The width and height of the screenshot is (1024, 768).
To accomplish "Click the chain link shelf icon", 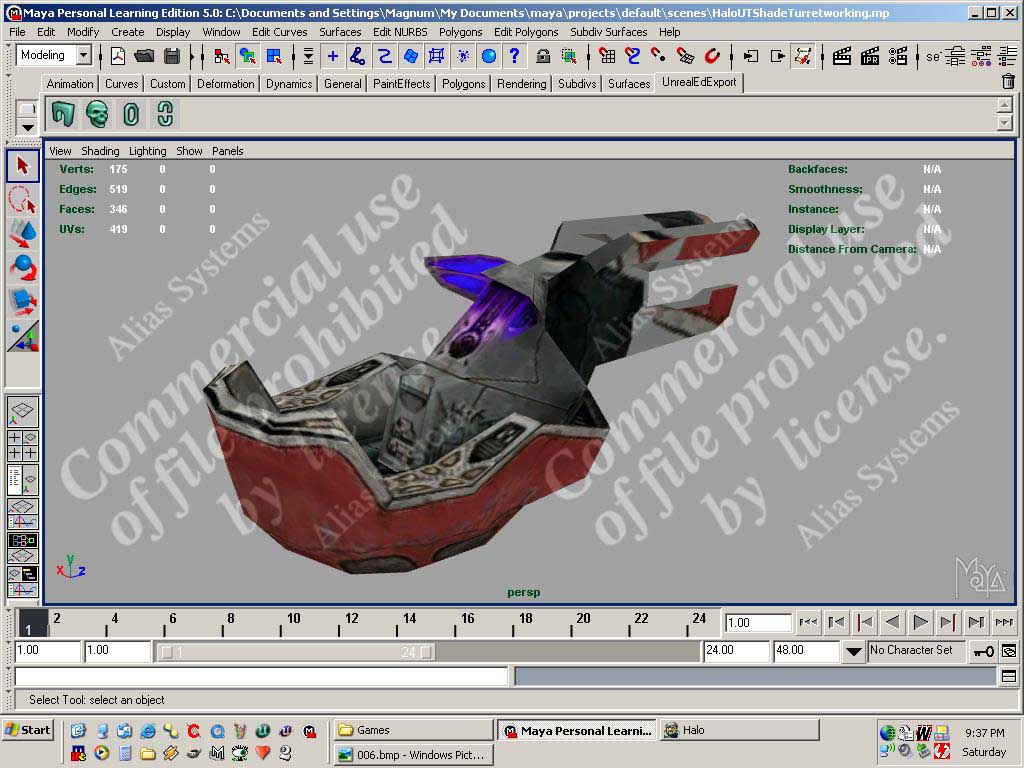I will [165, 114].
